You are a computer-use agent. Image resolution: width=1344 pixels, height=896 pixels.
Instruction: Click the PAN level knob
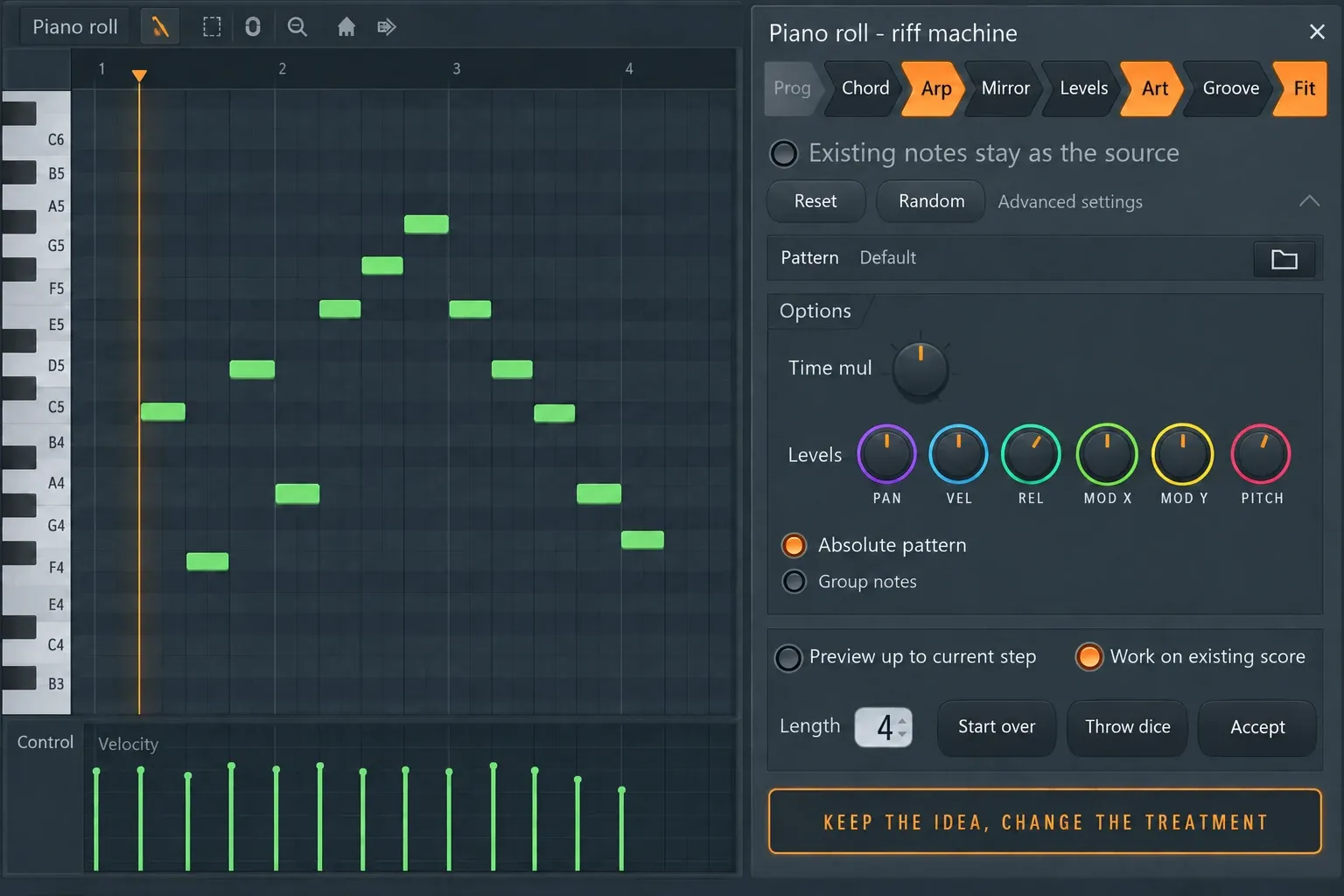click(886, 454)
